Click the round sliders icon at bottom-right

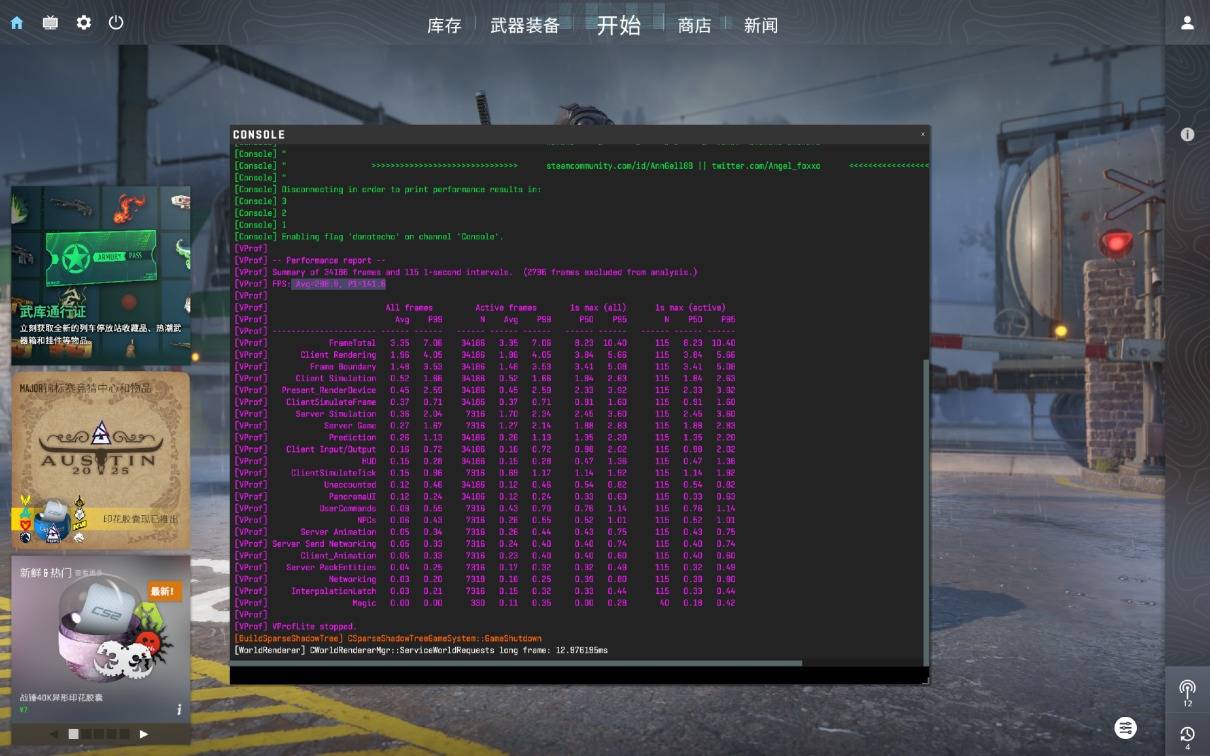coord(1126,727)
